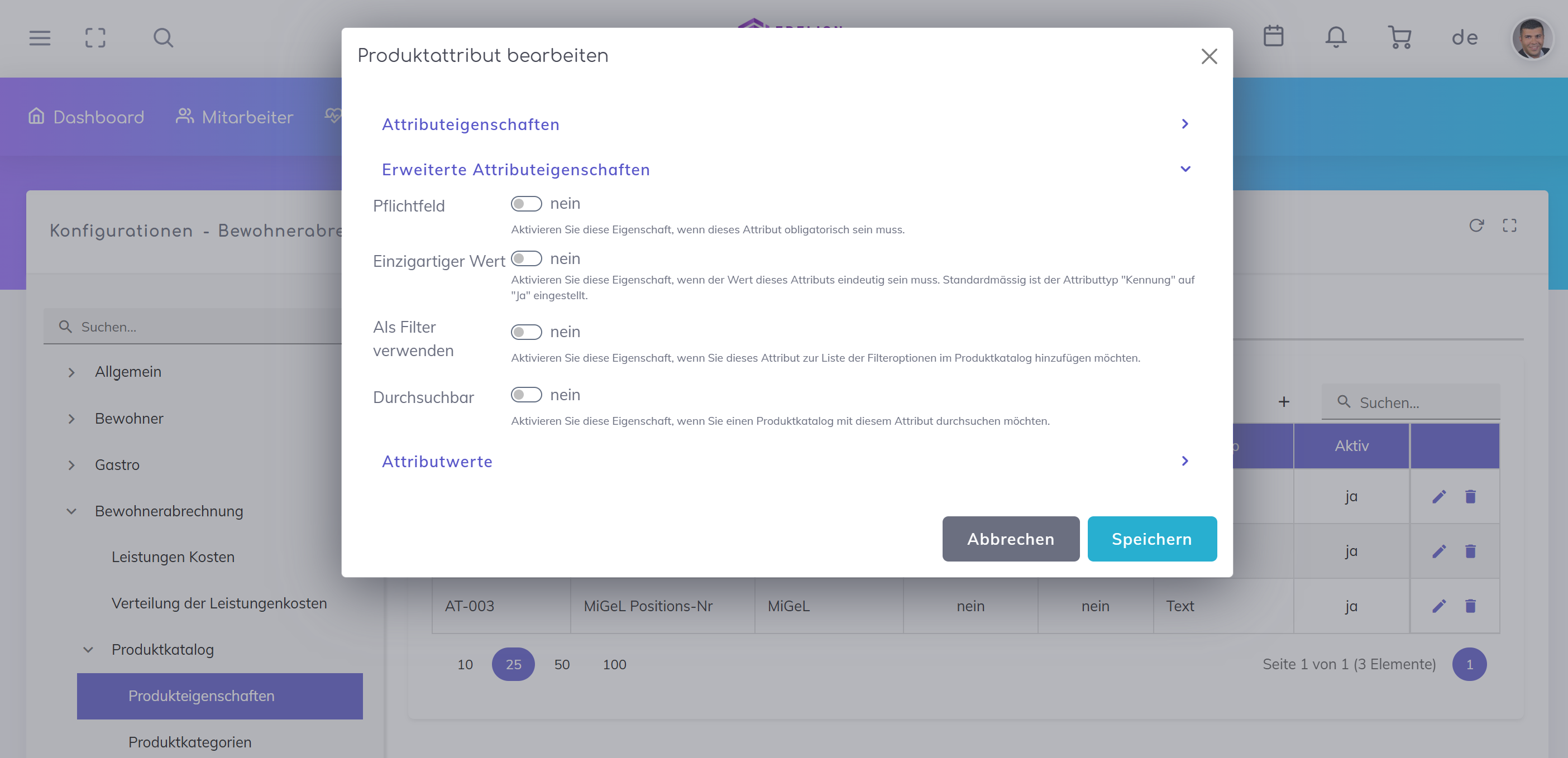Click edit pencil for AT-003 row
The image size is (1568, 758).
coord(1439,606)
